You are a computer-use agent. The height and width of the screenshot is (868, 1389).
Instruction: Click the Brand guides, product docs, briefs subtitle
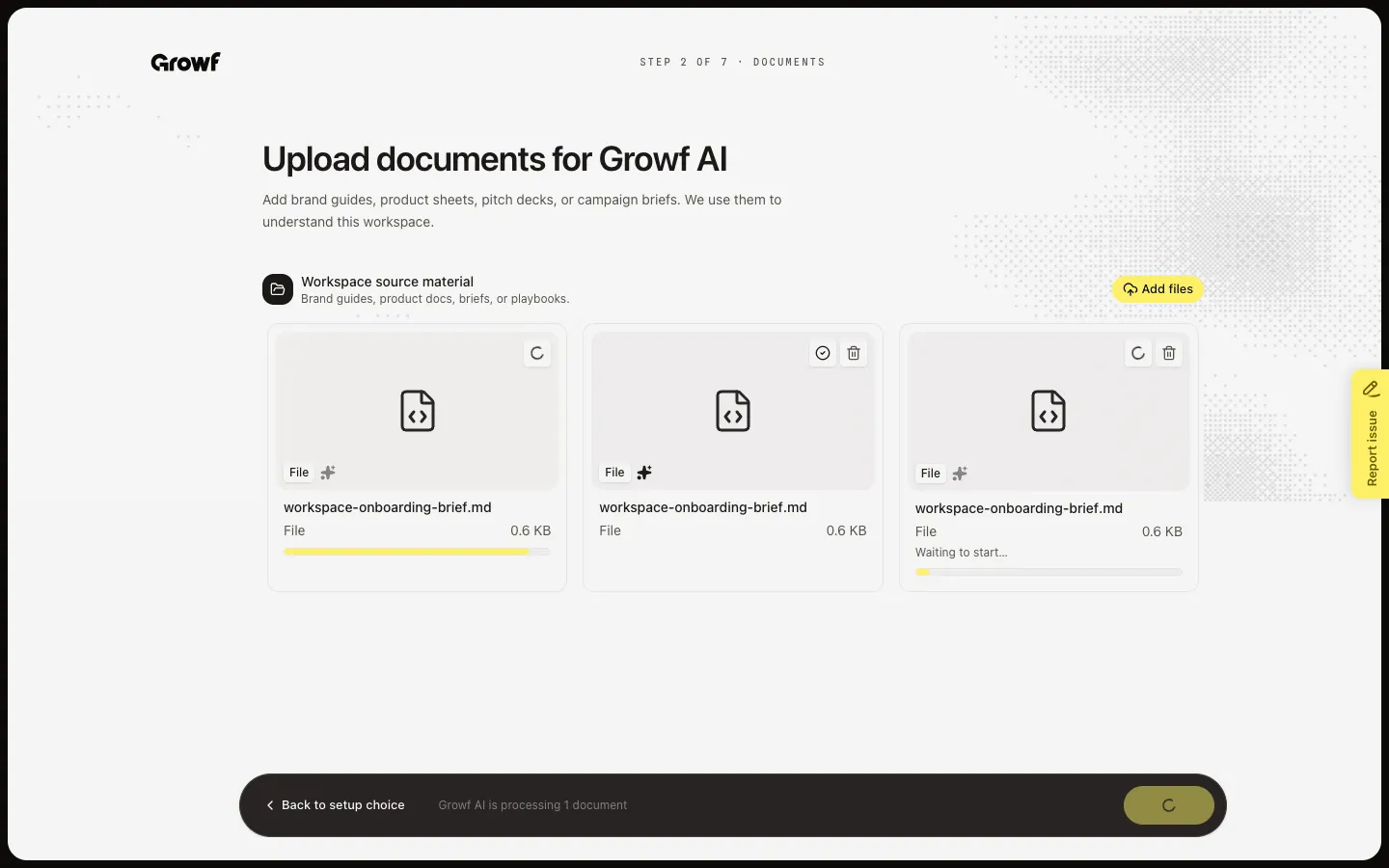[435, 299]
